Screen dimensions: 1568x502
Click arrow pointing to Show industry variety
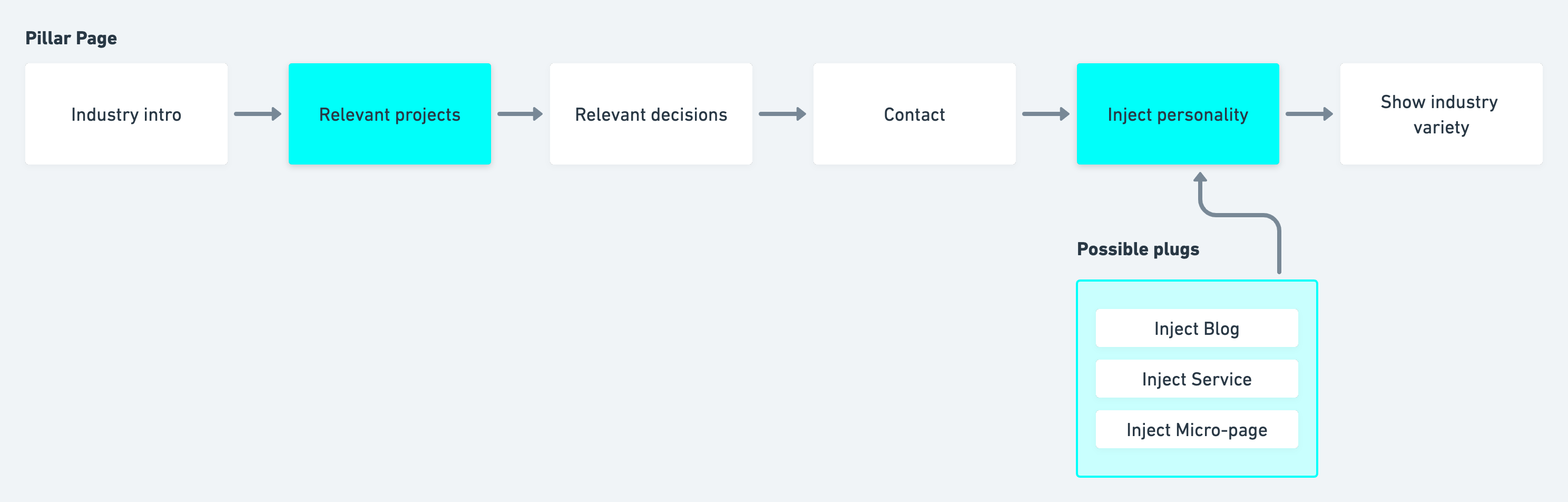1309,114
